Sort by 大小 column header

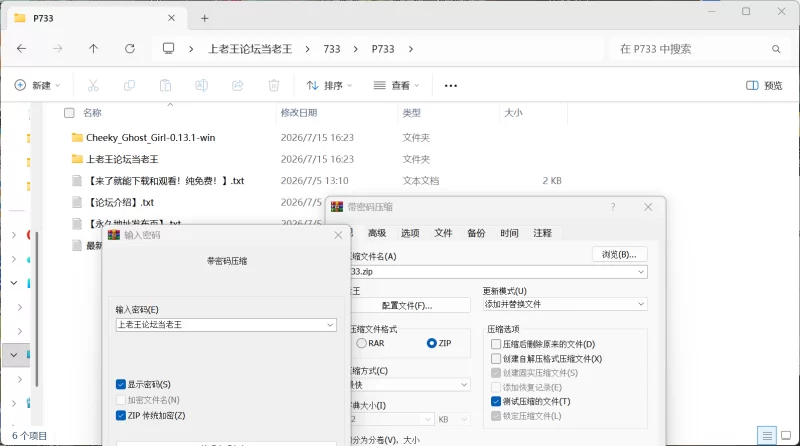click(513, 113)
